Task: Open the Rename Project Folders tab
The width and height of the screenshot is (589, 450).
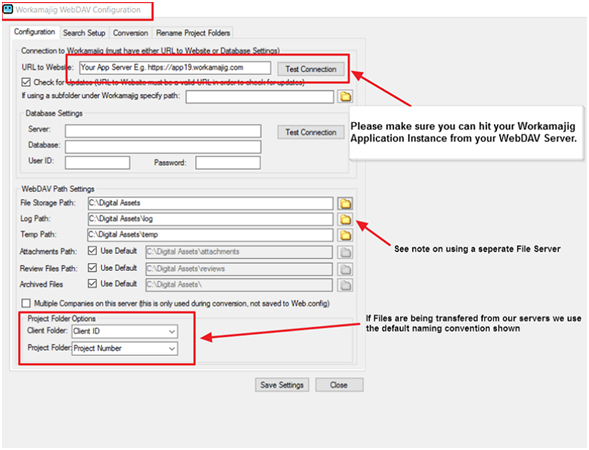Action: click(x=193, y=33)
